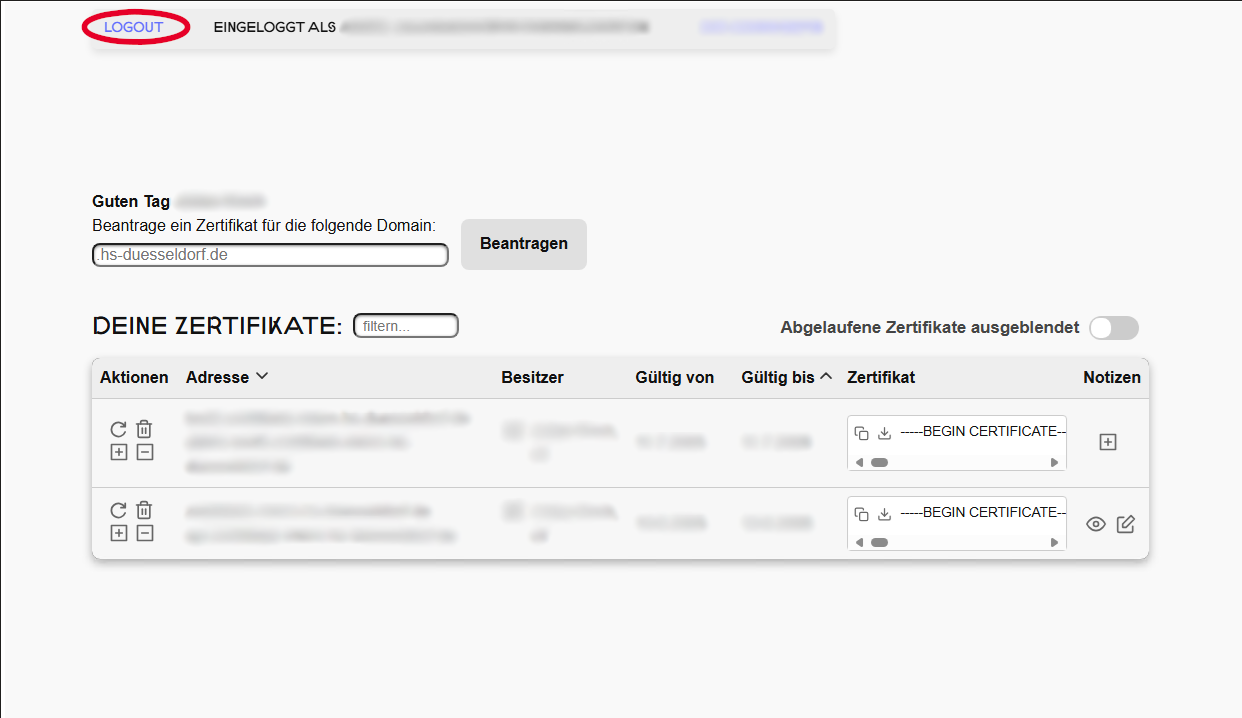The height and width of the screenshot is (718, 1242).
Task: Renew the second certificate with refresh icon
Action: click(x=118, y=510)
